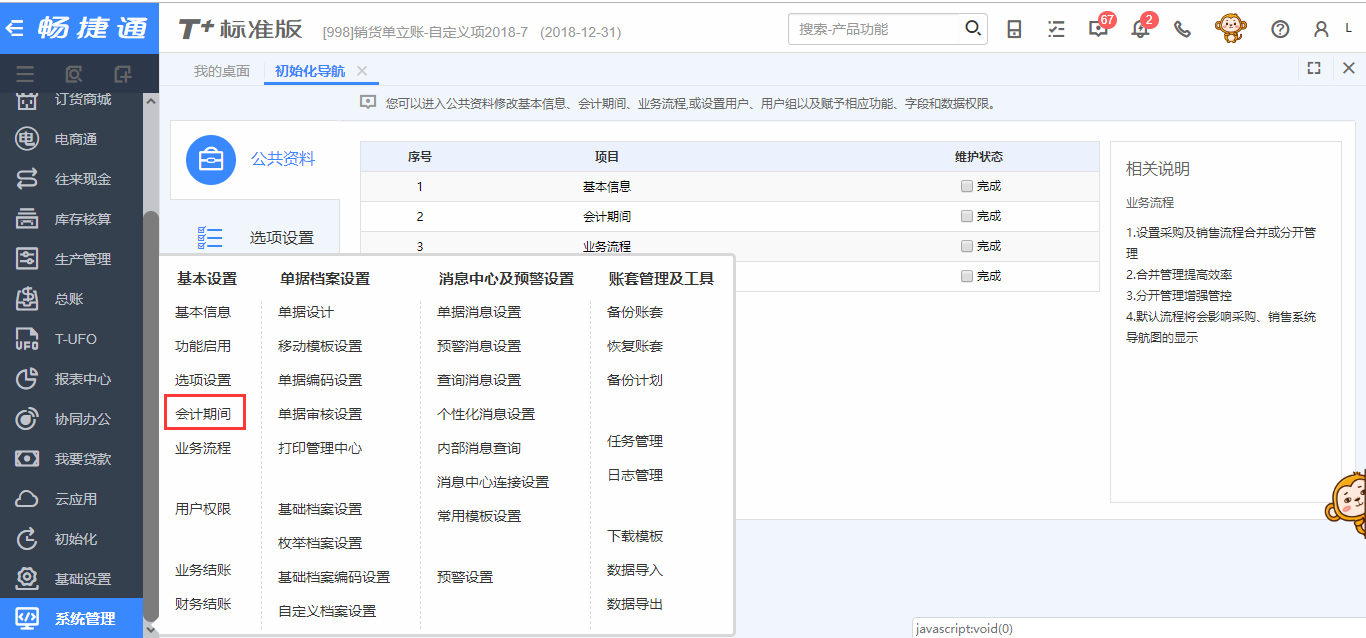Click the phone contact icon in header
This screenshot has height=638, width=1366.
tap(1182, 29)
